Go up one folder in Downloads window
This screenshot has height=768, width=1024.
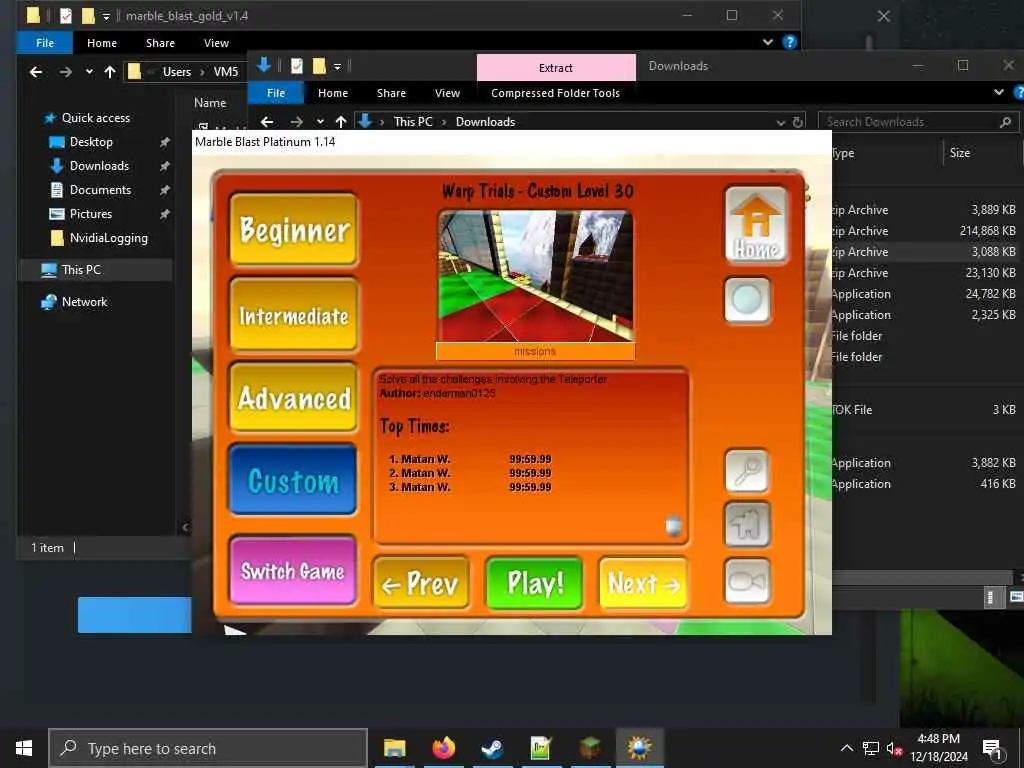(341, 121)
